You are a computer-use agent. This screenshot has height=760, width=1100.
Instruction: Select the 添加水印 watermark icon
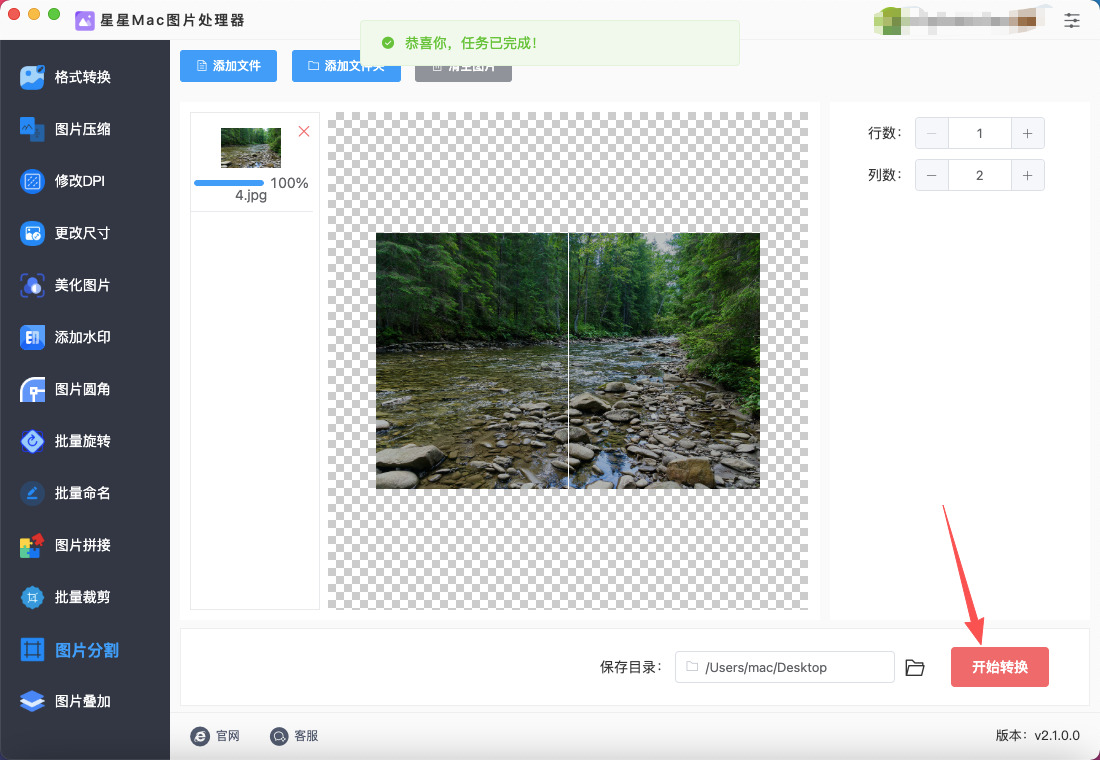coord(32,337)
